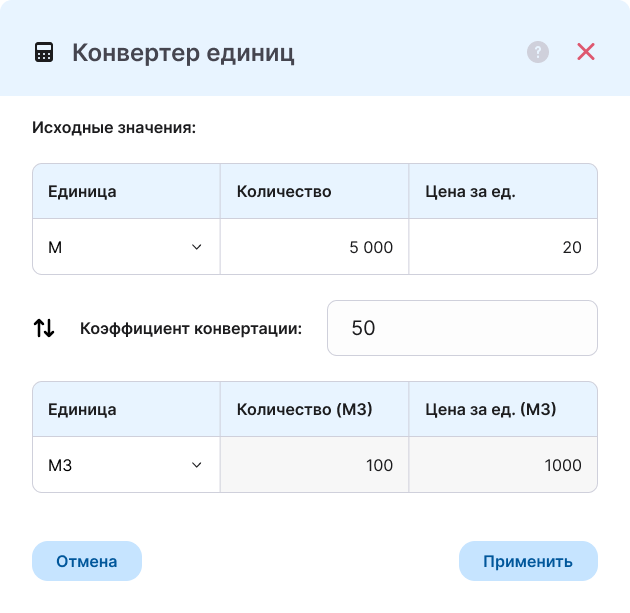Image resolution: width=630 pixels, height=613 pixels.
Task: Click the calculator icon in the header
Action: coord(44,52)
